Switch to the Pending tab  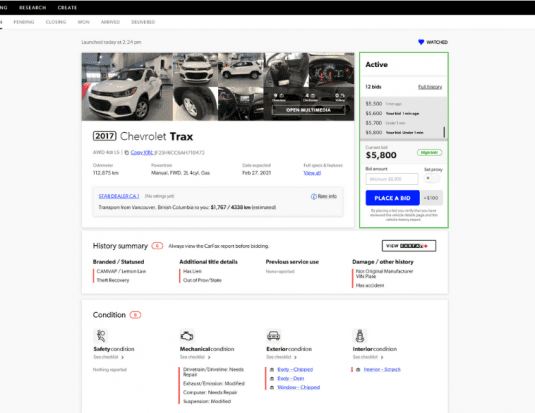24,22
